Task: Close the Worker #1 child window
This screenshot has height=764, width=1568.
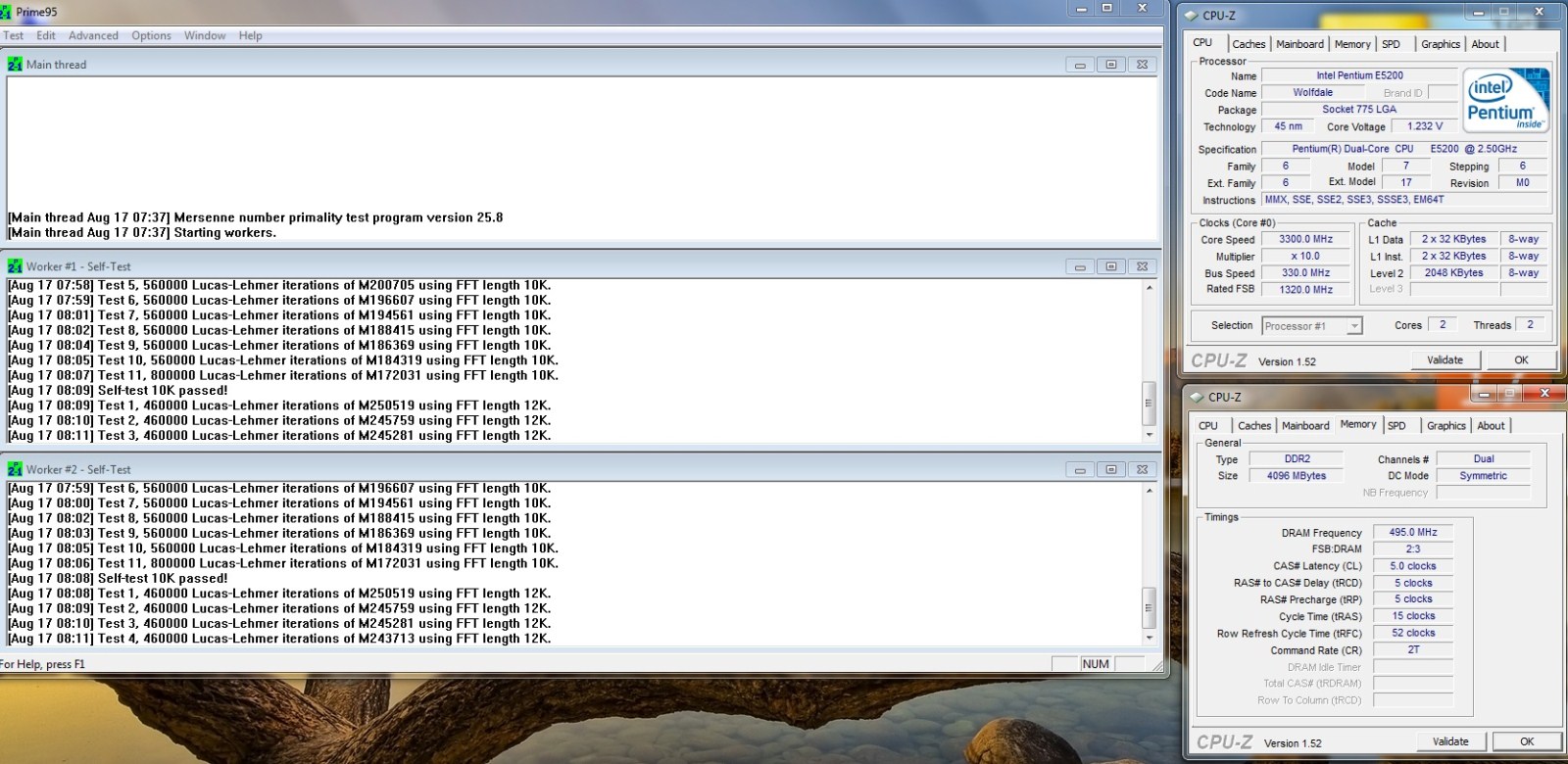Action: (x=1142, y=266)
